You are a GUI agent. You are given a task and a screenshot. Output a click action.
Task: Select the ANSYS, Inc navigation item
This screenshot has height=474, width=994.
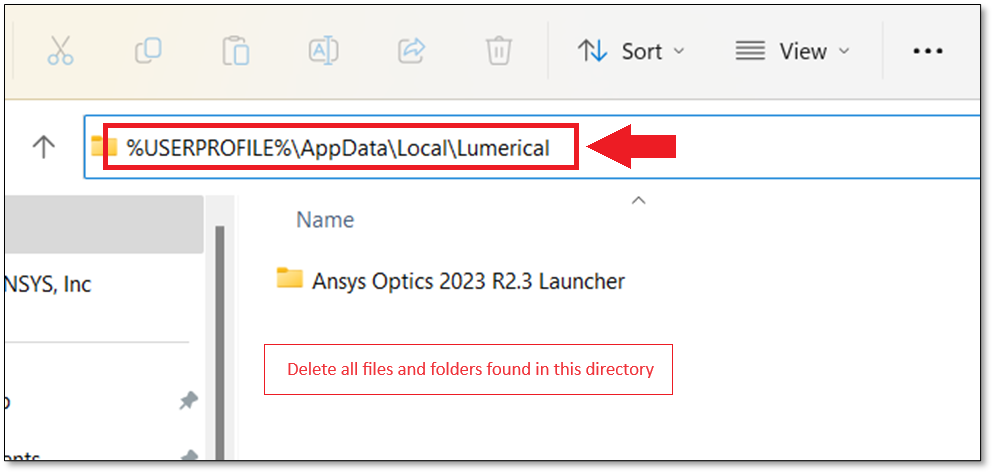tap(47, 284)
